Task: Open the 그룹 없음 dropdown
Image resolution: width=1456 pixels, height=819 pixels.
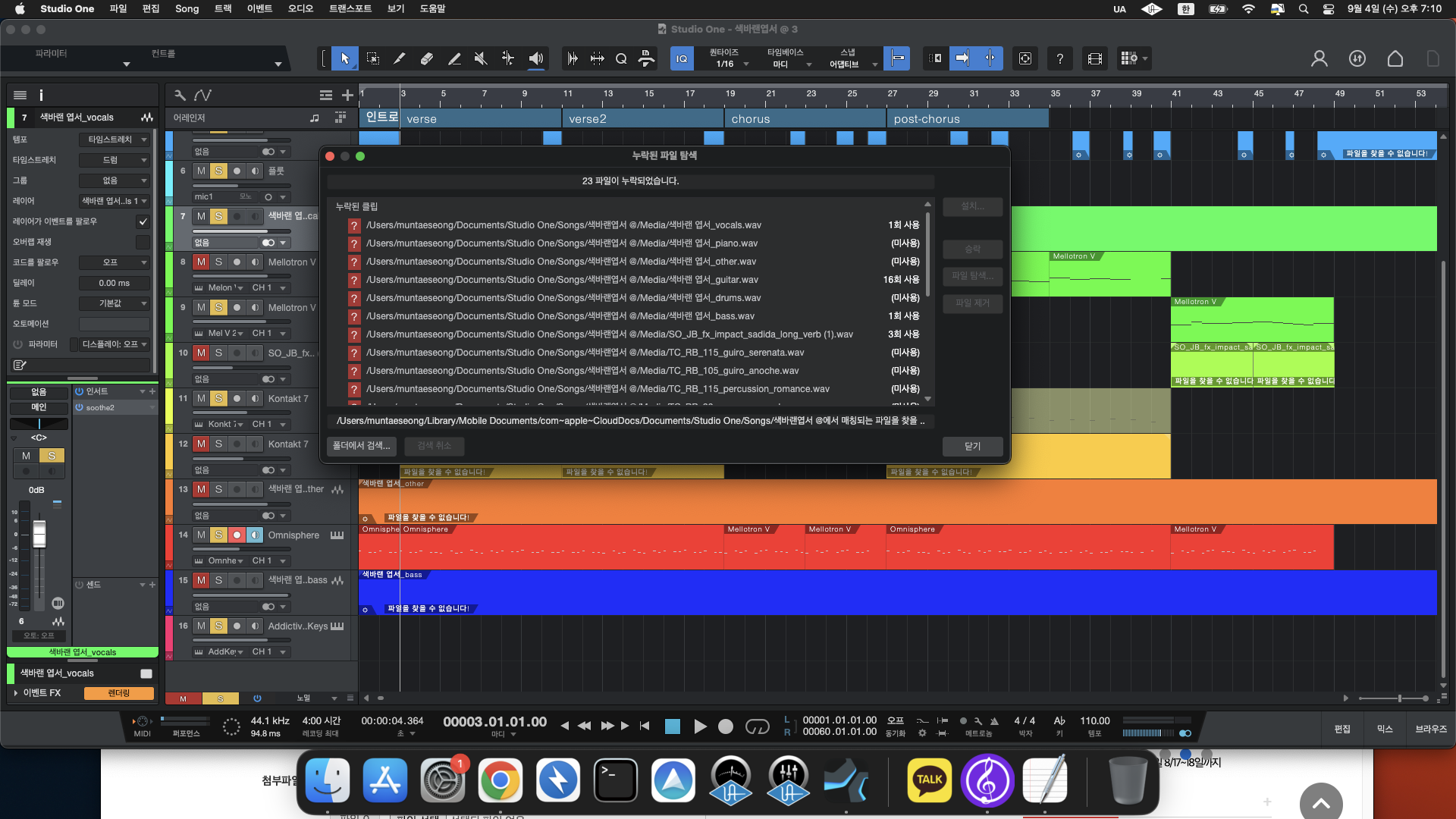Action: pos(115,180)
